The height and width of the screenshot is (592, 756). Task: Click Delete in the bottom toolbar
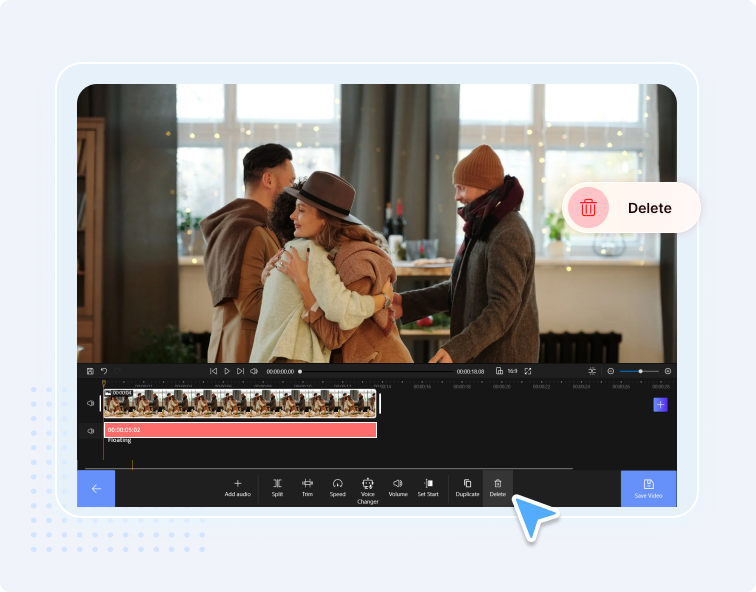[x=498, y=488]
